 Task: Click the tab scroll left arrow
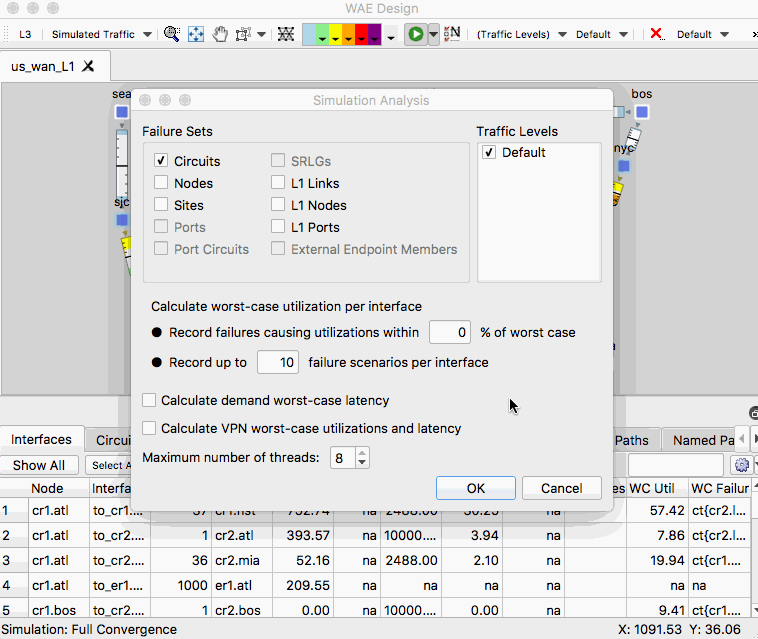(x=742, y=439)
